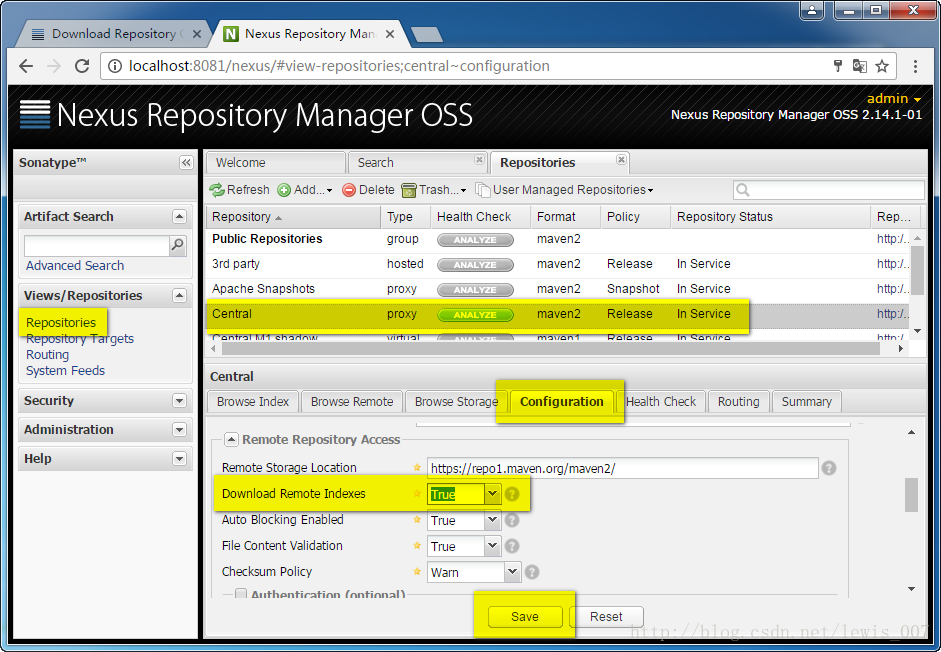The image size is (941, 652).
Task: Open Download Remote Indexes dropdown
Action: pos(492,494)
